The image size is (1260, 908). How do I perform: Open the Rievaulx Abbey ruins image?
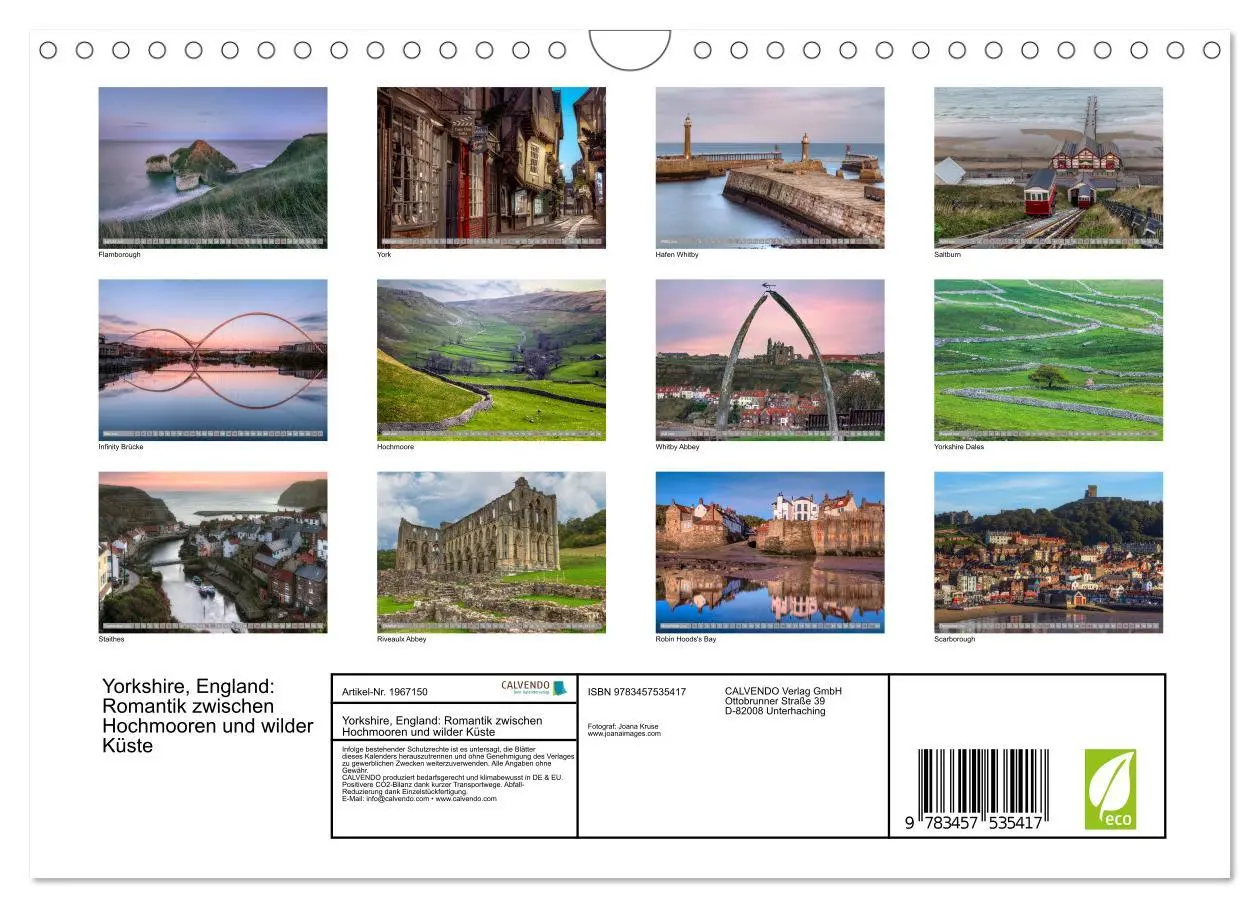click(x=491, y=552)
